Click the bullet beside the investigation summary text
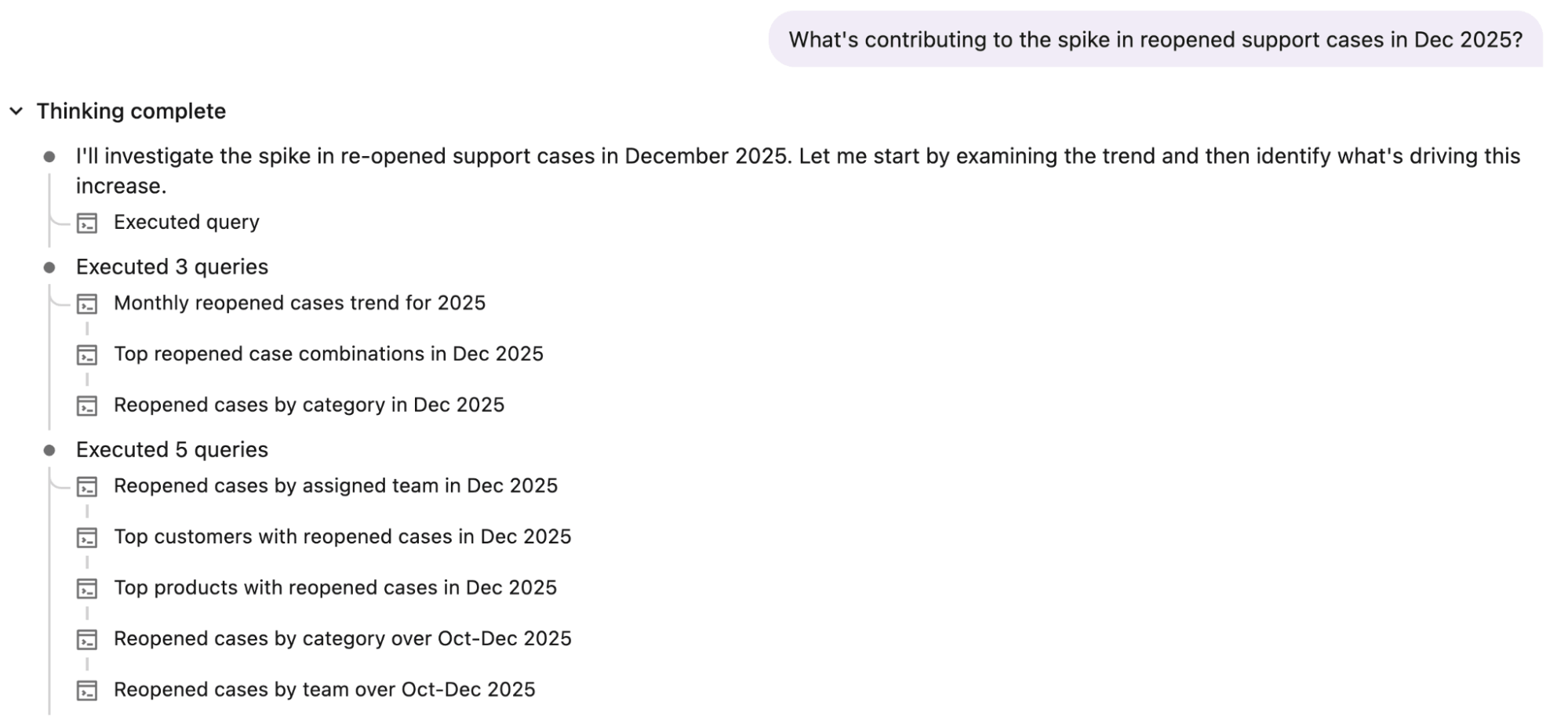This screenshot has height=723, width=1568. (50, 156)
